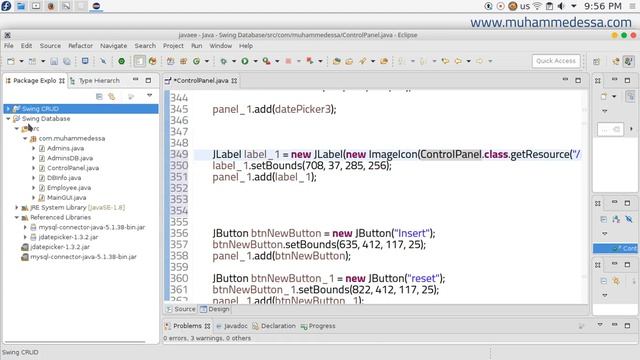Open the Run menu

pyautogui.click(x=197, y=46)
